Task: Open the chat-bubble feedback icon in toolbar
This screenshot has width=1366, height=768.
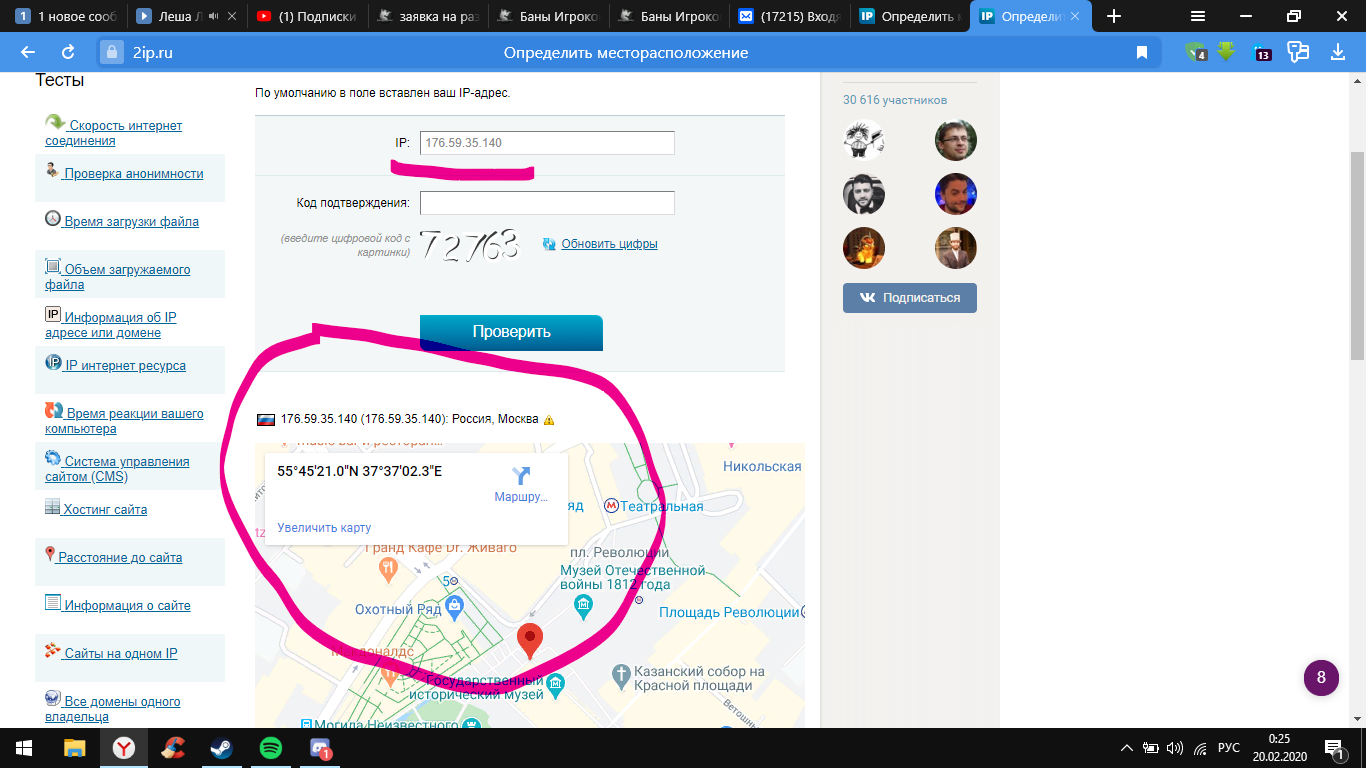Action: point(1298,52)
